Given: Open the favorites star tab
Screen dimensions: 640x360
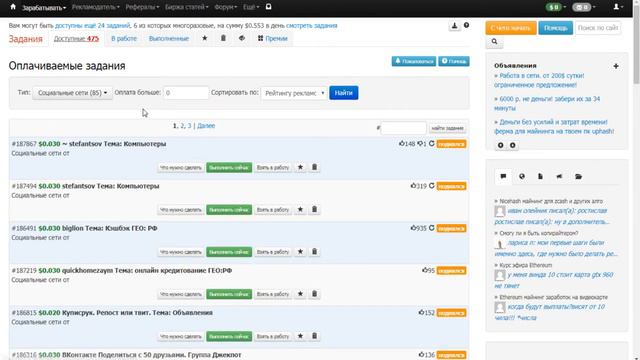Looking at the screenshot, I should [204, 38].
